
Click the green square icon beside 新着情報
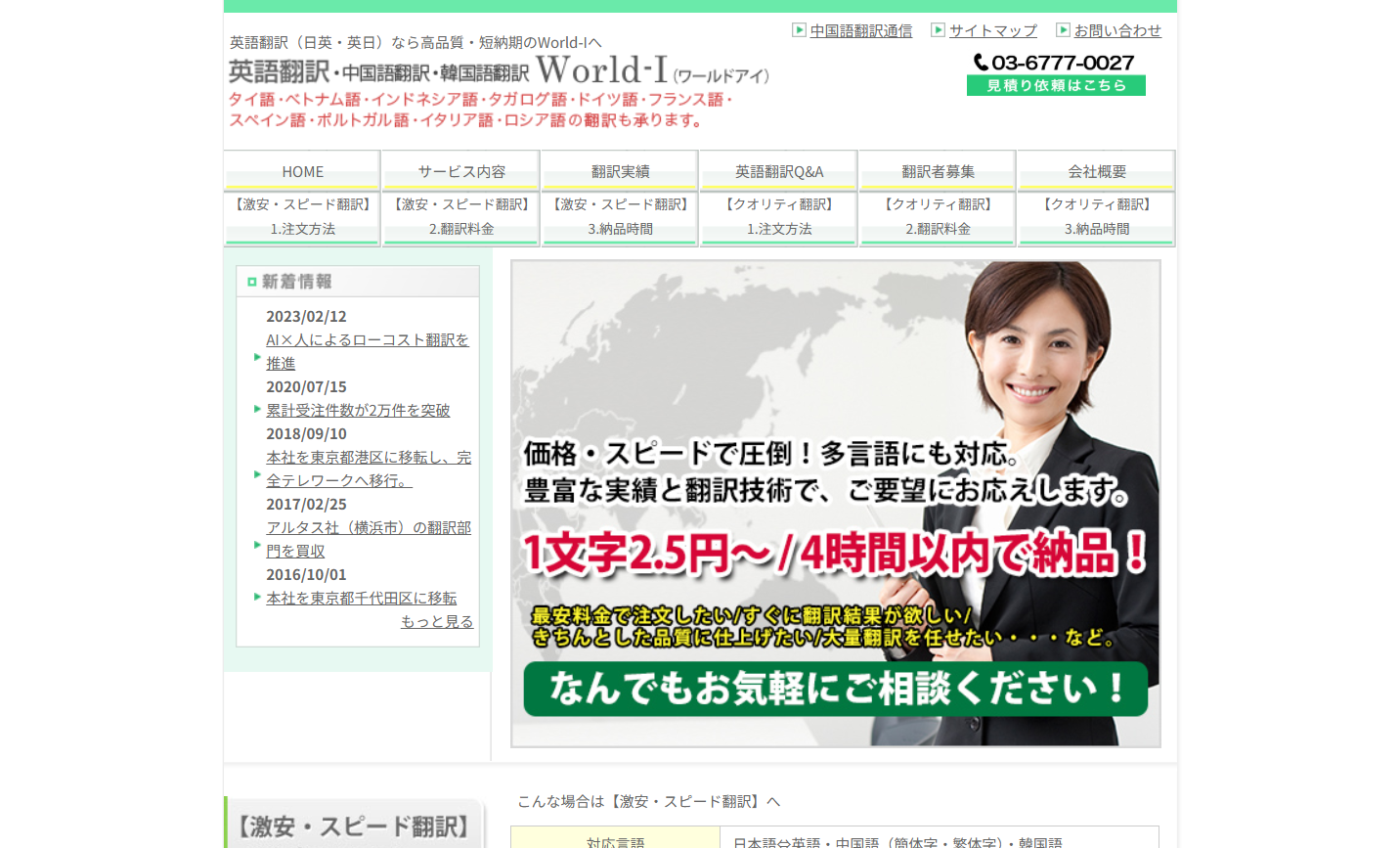[x=251, y=281]
